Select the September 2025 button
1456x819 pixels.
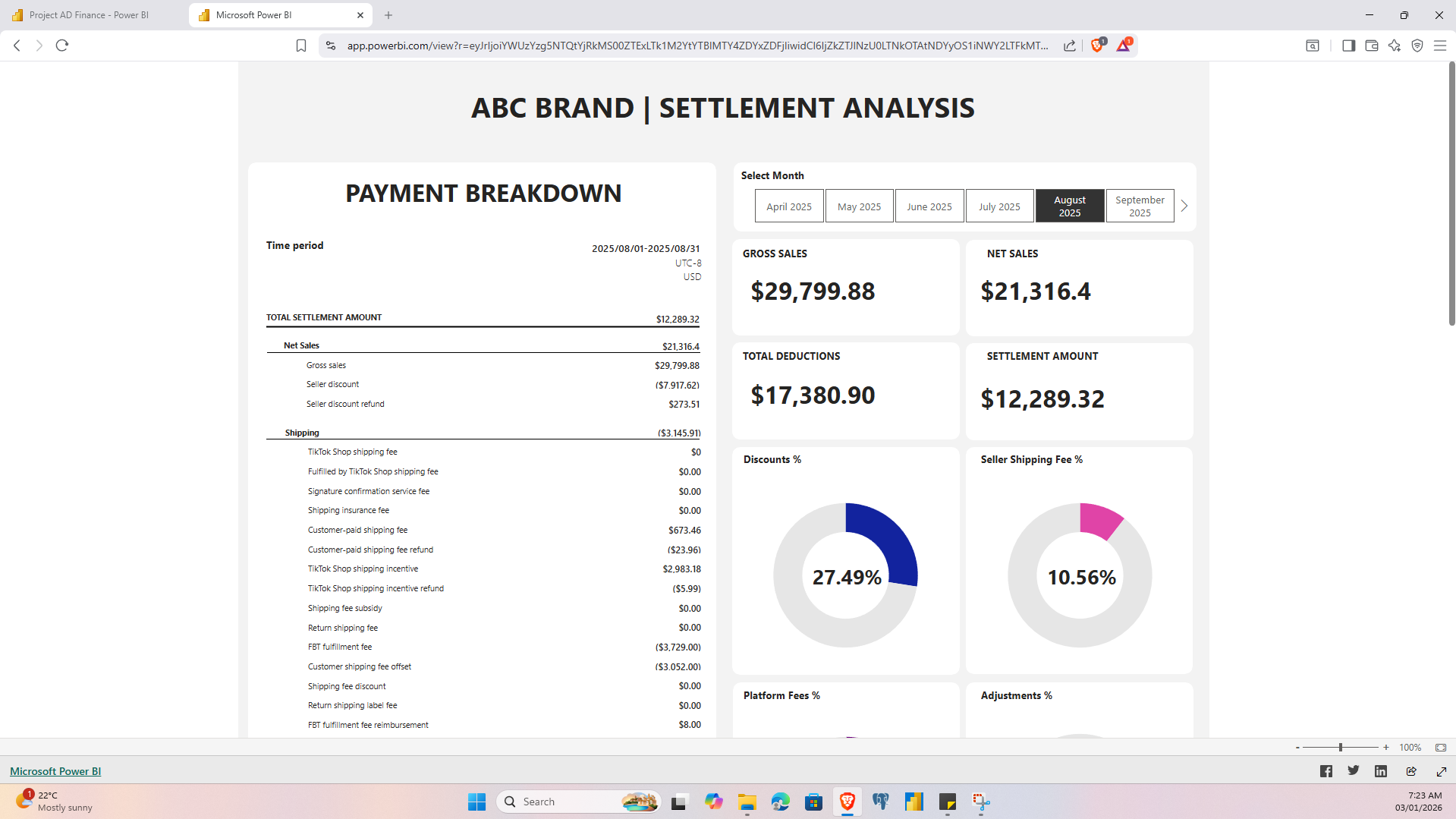click(x=1139, y=206)
